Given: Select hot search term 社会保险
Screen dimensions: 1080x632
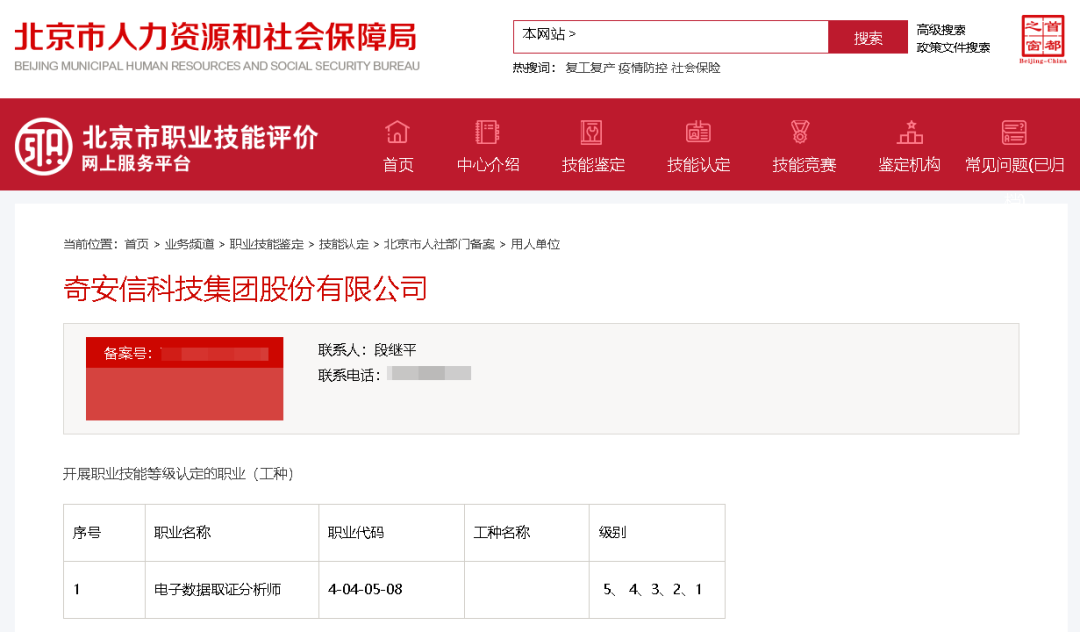Looking at the screenshot, I should [x=695, y=68].
